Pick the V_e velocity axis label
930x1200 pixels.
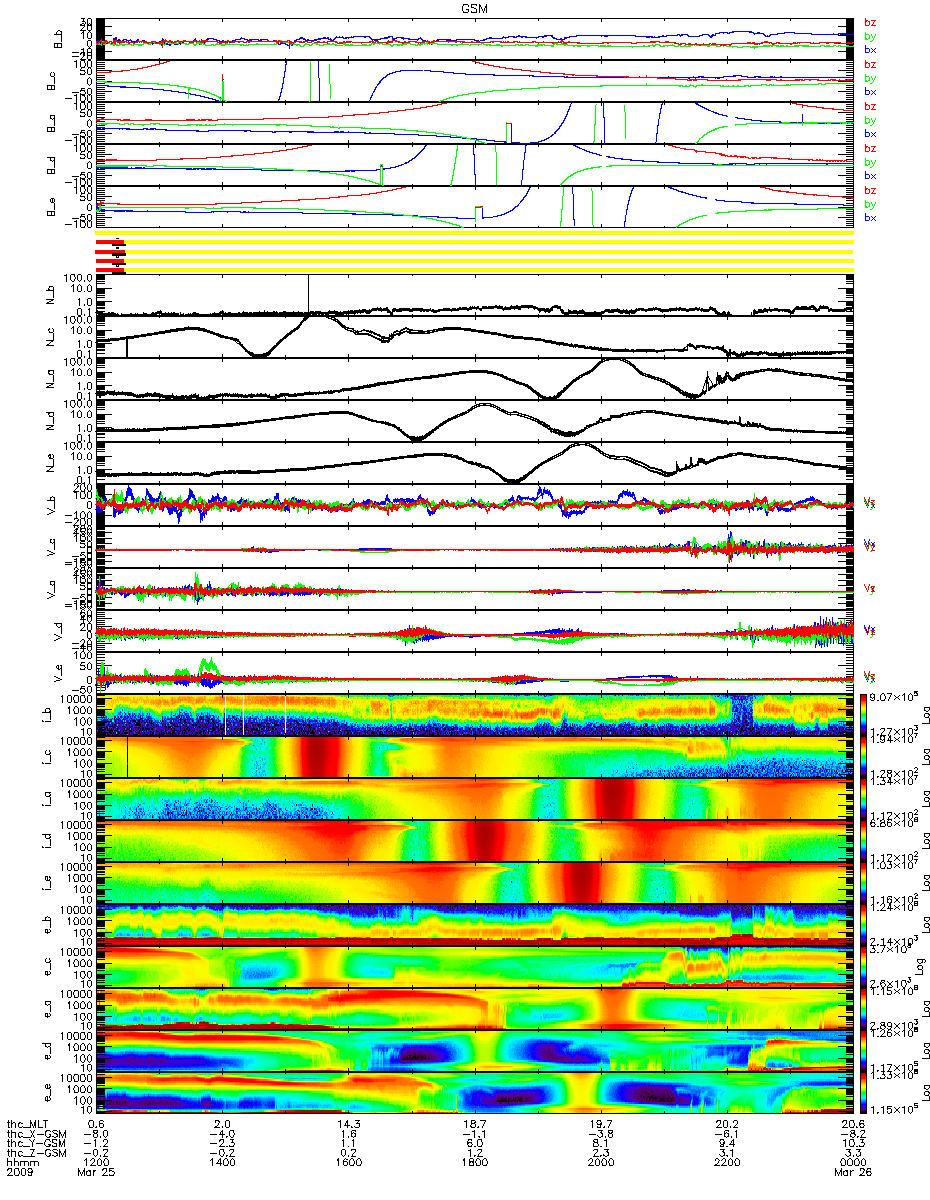click(x=60, y=675)
